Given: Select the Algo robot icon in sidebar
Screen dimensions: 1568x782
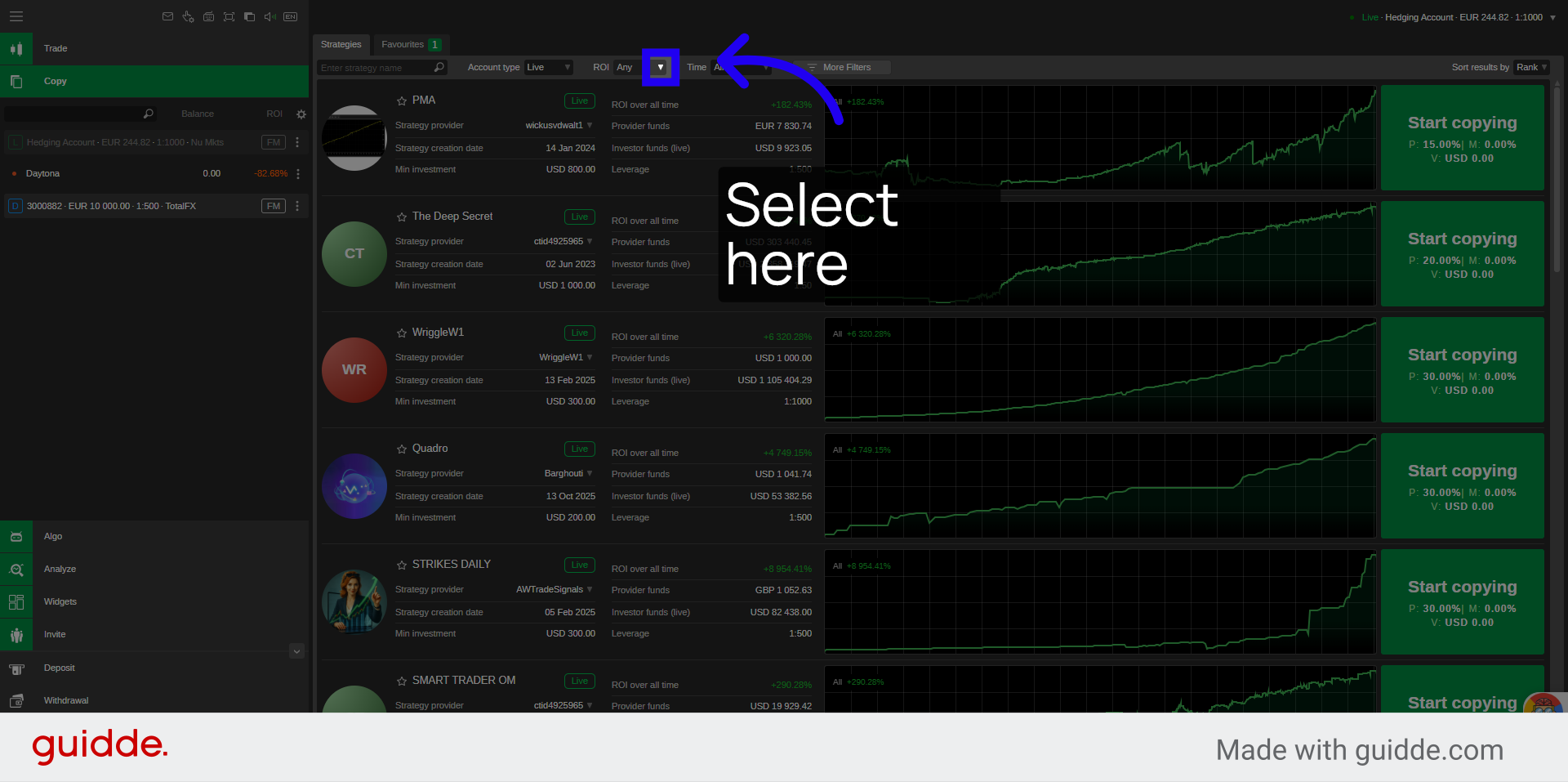Looking at the screenshot, I should (x=16, y=536).
